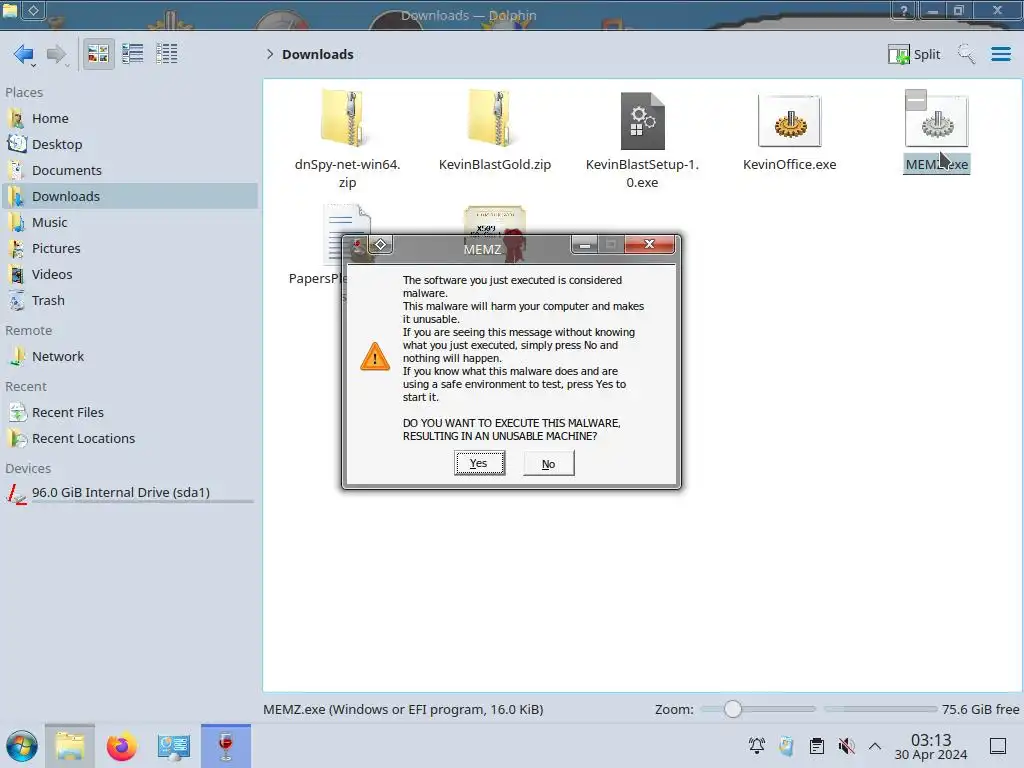
Task: Click the free space bar showing 75.6 GiB
Action: 880,709
